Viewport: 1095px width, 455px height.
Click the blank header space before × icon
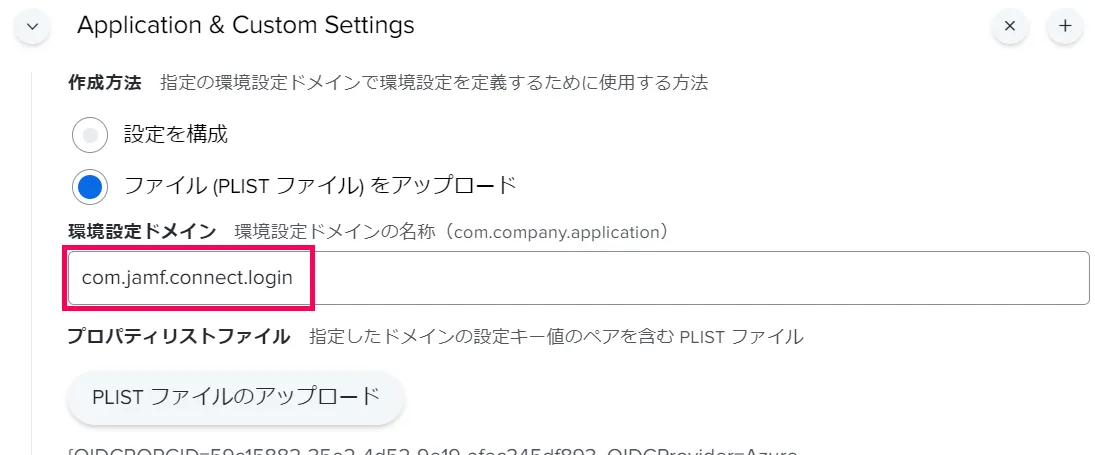pos(700,26)
